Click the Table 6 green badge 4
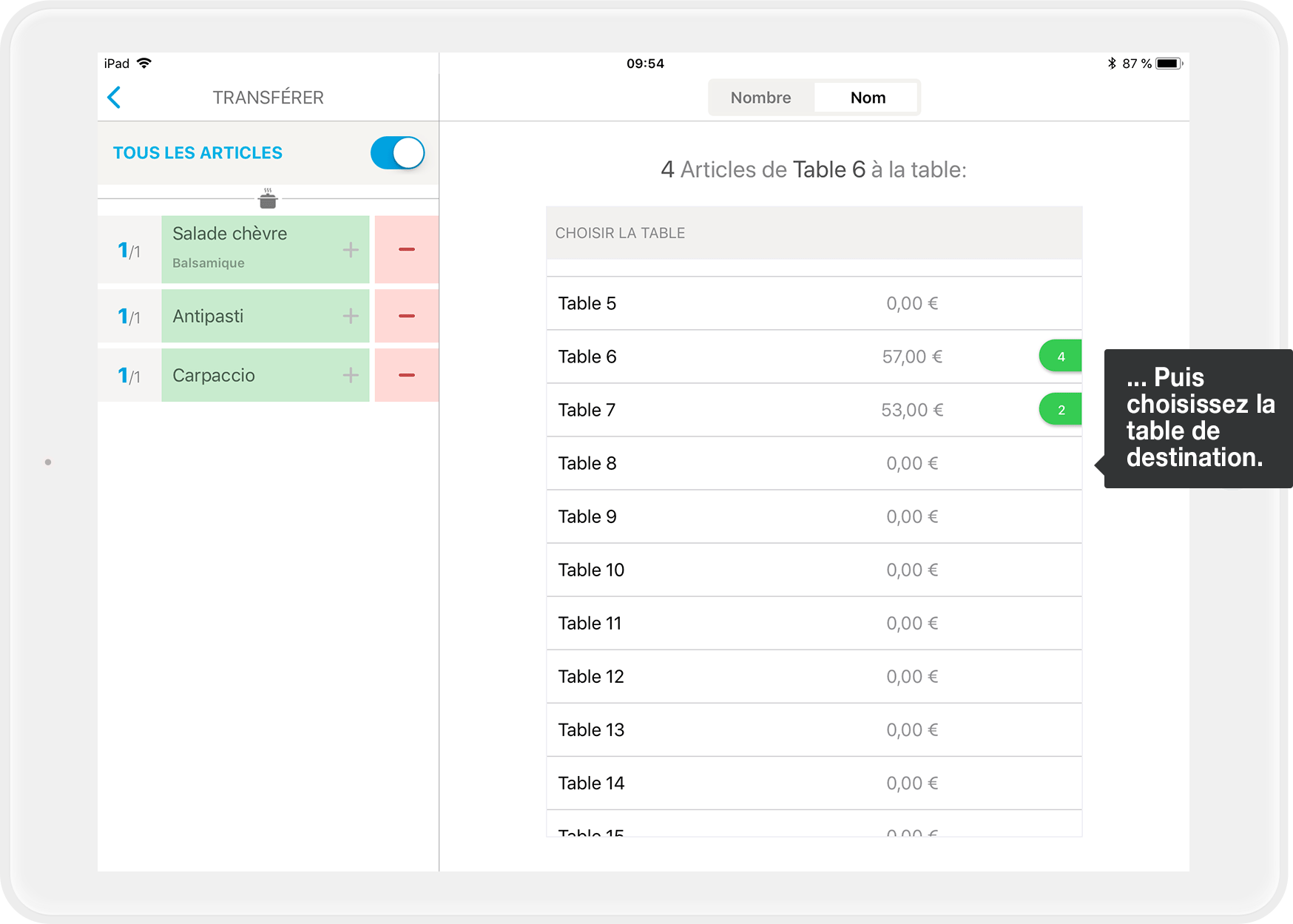The height and width of the screenshot is (924, 1293). (x=1061, y=357)
